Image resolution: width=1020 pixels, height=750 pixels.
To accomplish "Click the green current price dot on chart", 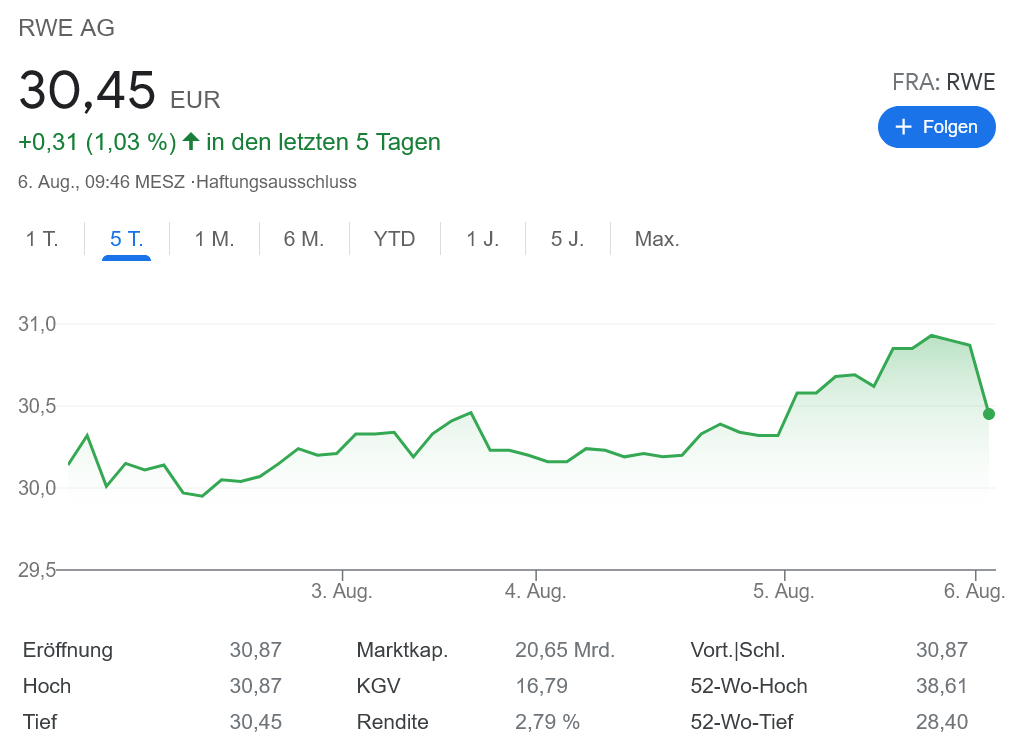I will [x=988, y=414].
